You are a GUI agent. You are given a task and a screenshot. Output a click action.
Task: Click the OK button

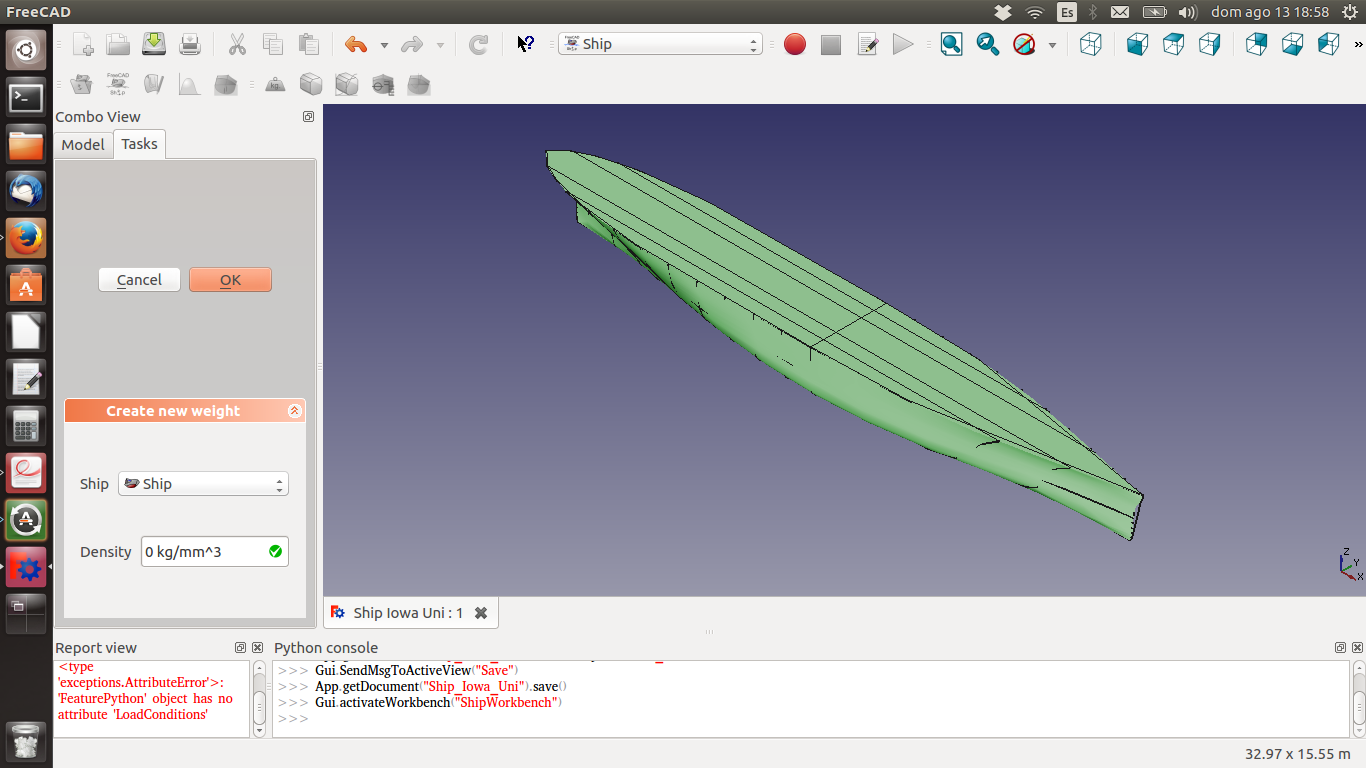coord(230,280)
